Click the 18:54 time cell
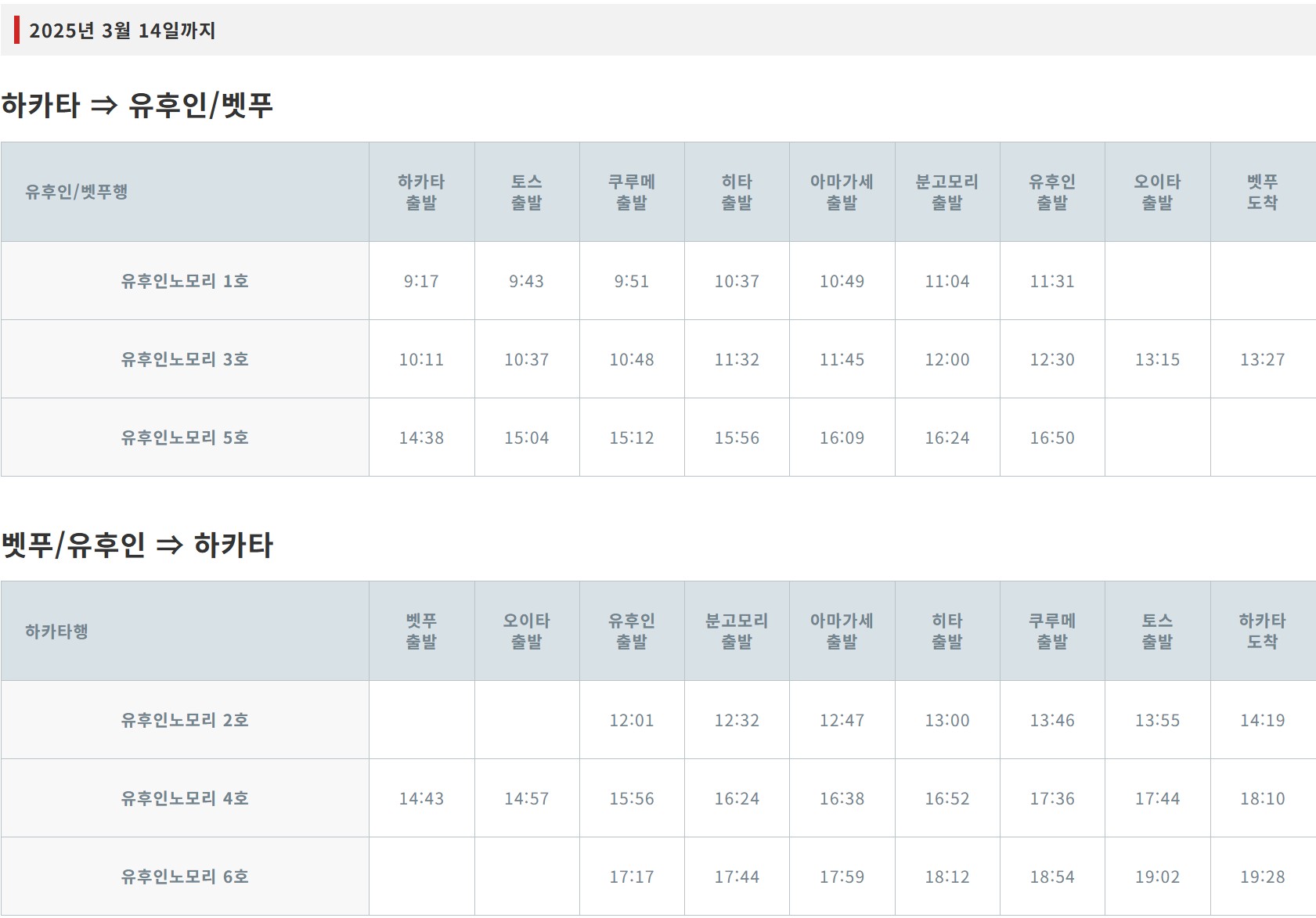This screenshot has width=1316, height=918. coord(1052,877)
